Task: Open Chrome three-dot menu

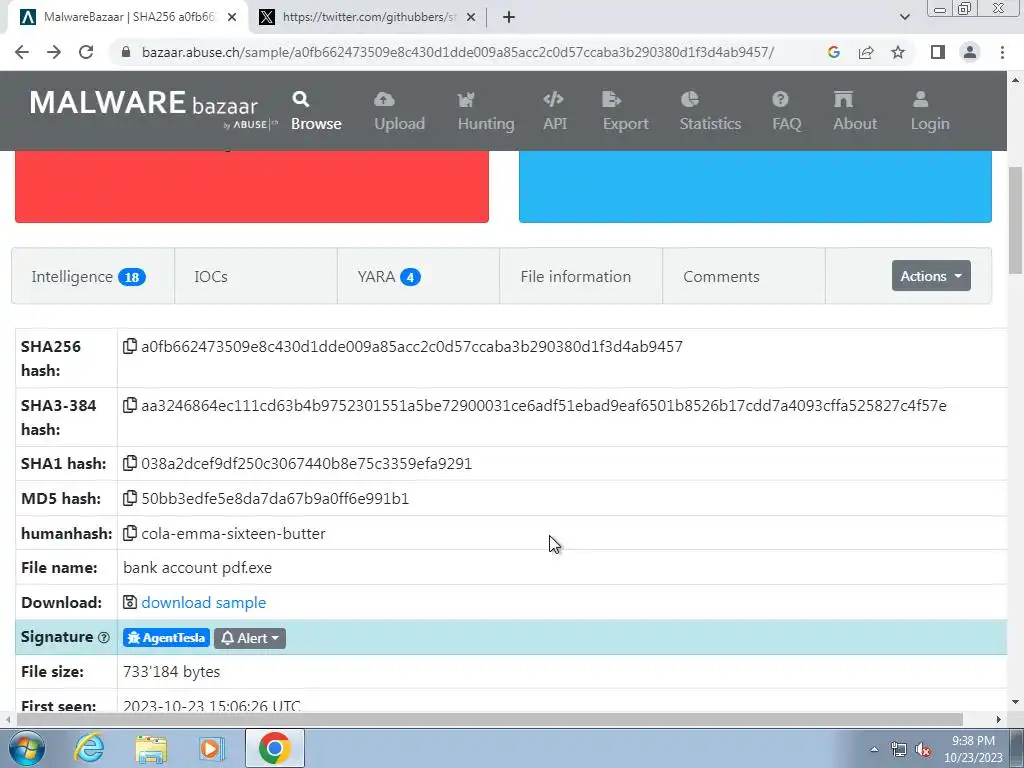Action: tap(1002, 52)
